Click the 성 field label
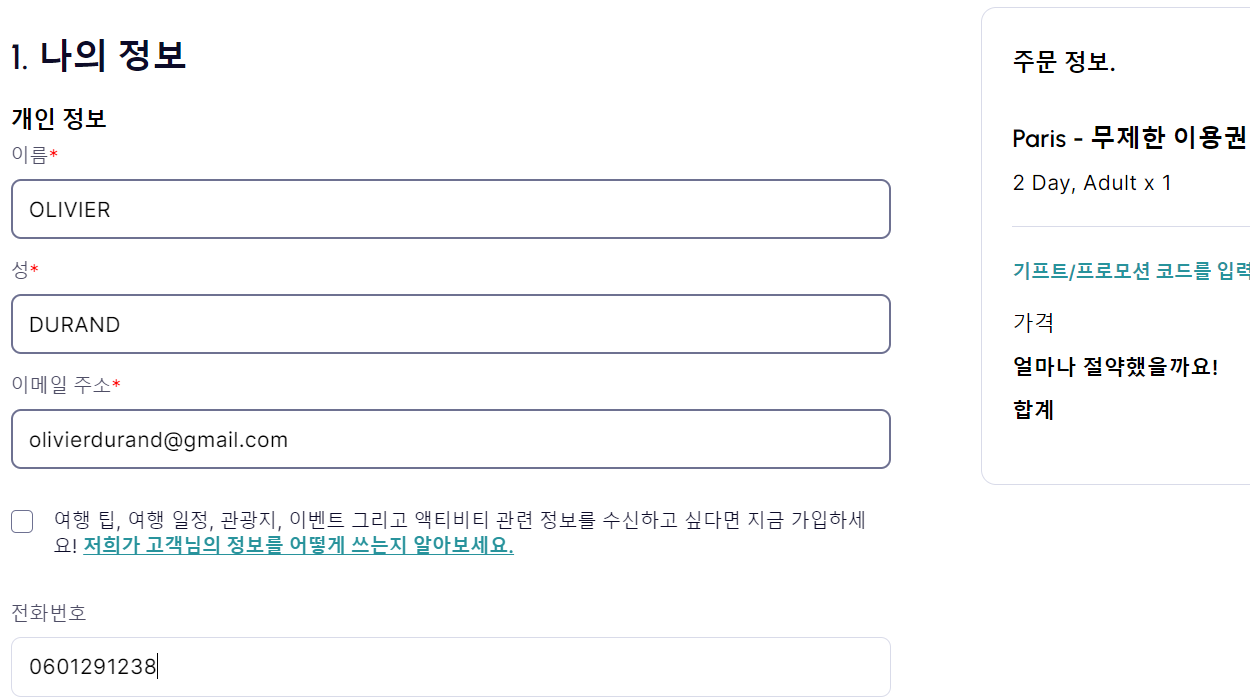 pyautogui.click(x=20, y=269)
